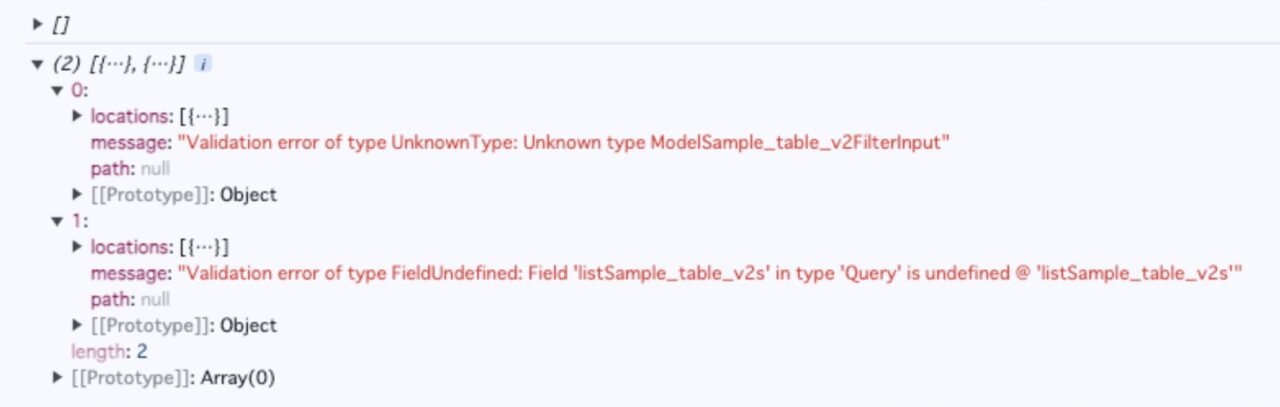Click the info icon beside the array summary

coord(203,64)
